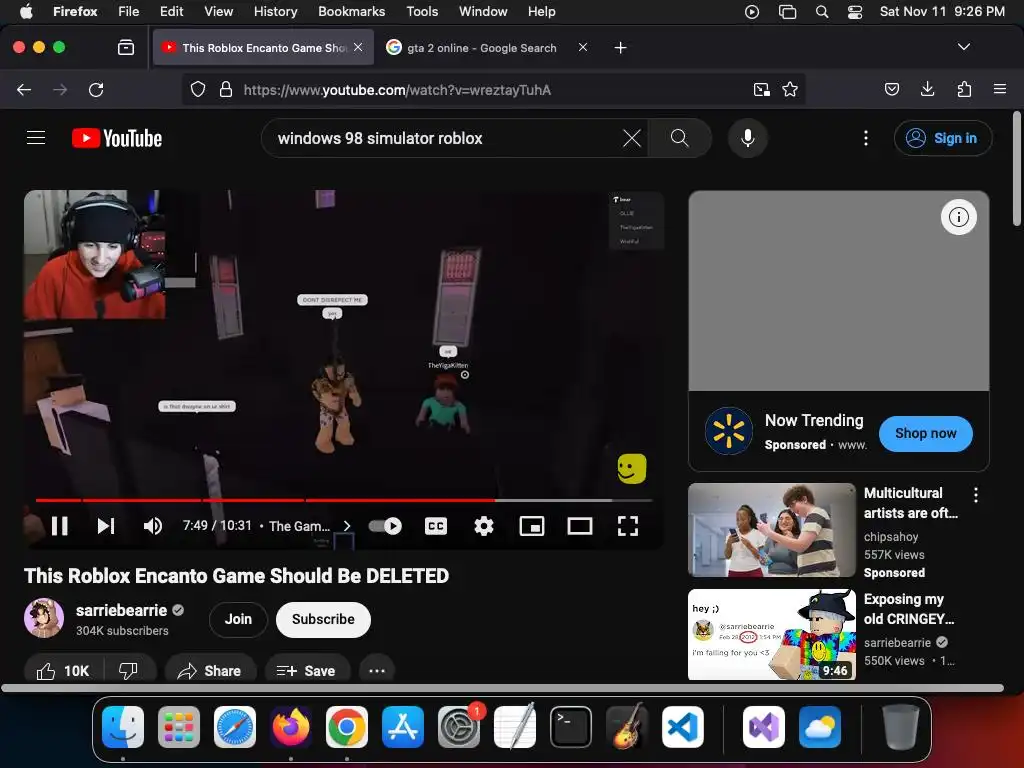The height and width of the screenshot is (768, 1024).
Task: Open the Bookmarks menu
Action: (351, 11)
